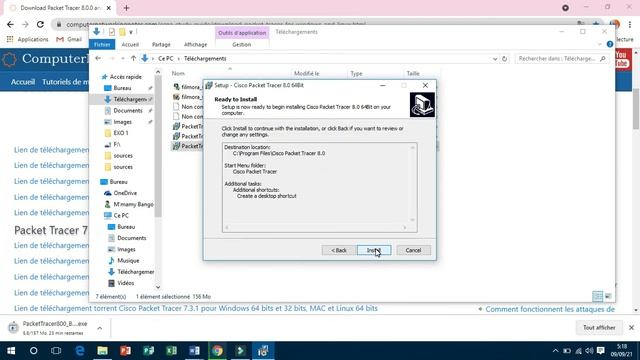Sort files by the Modifié le column

pos(307,73)
